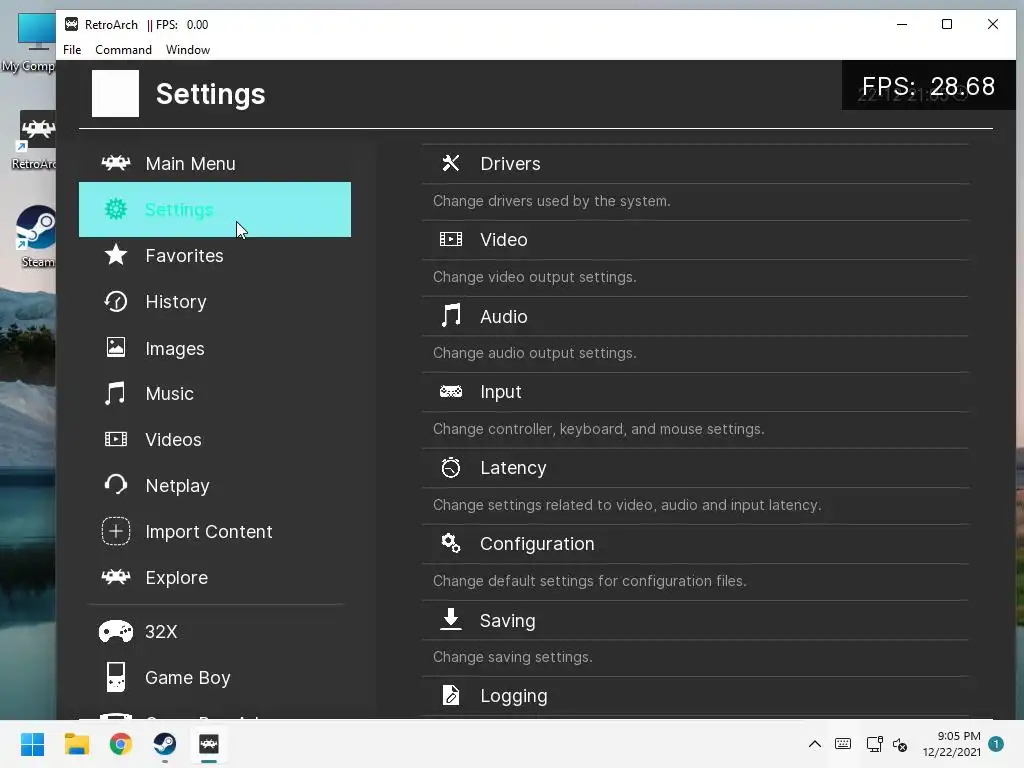Open the Images sidebar label

[174, 349]
